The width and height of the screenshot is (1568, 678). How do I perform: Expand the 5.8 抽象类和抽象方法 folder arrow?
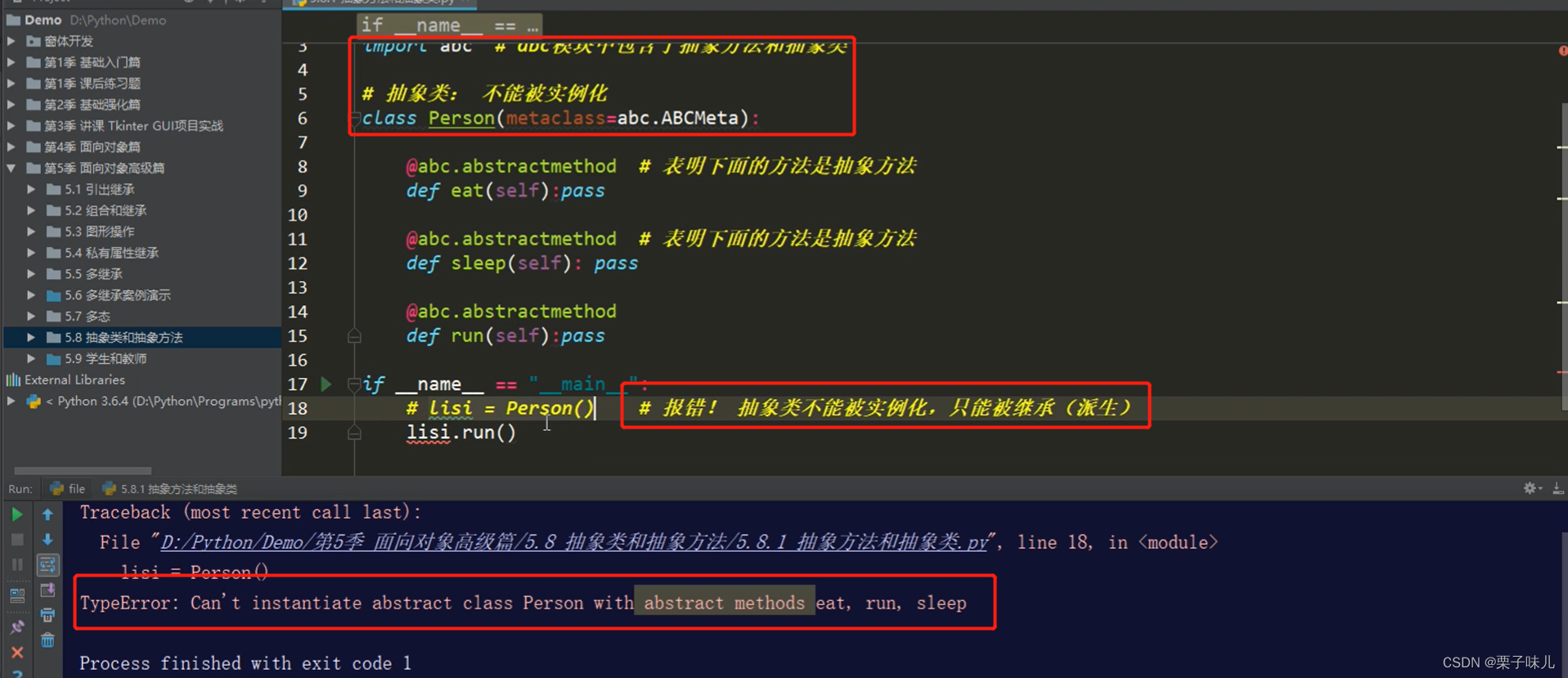(x=31, y=337)
